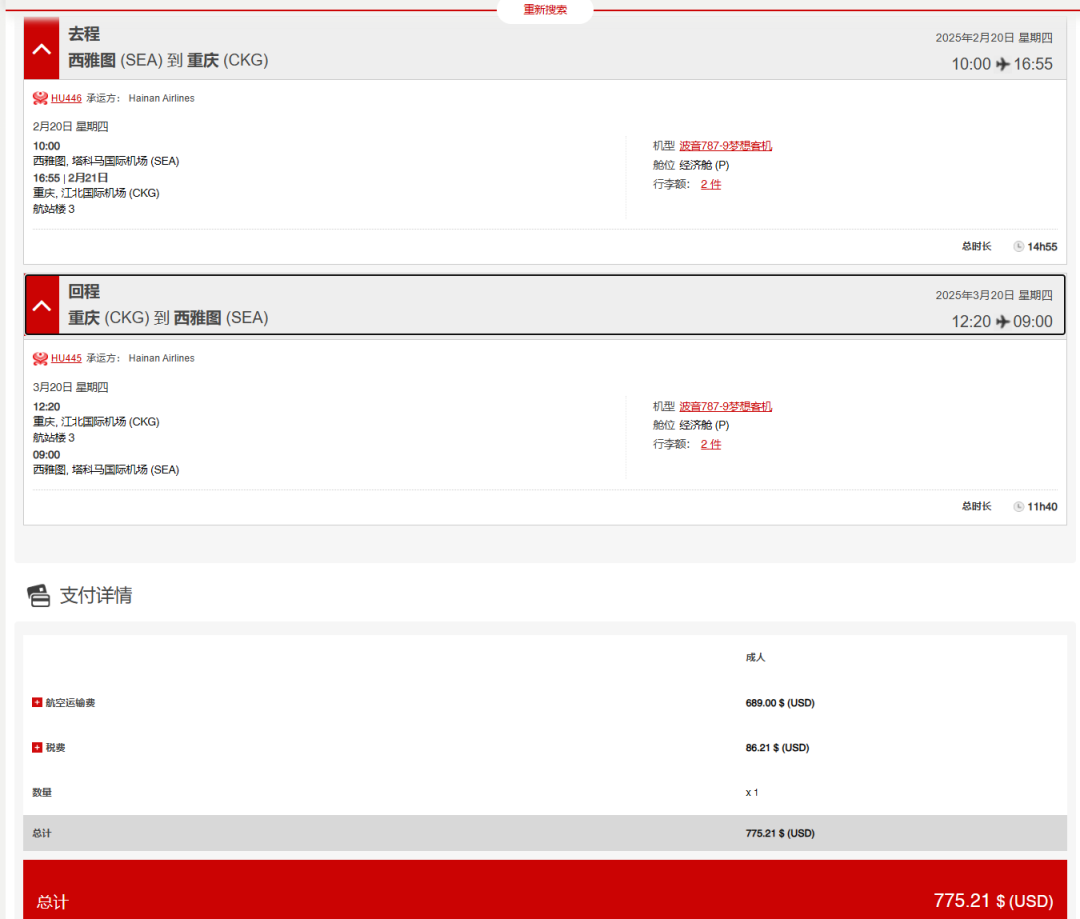Click airplane icon between 10:00 and 16:55

(x=1003, y=64)
